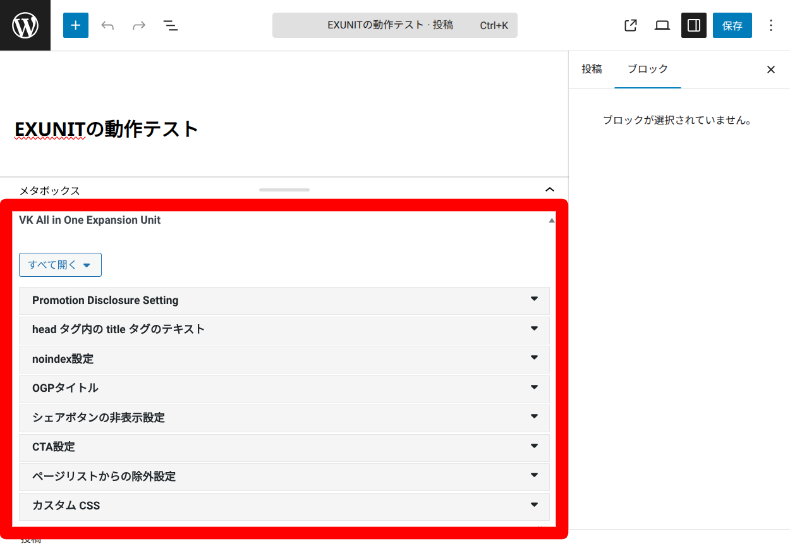The image size is (790, 548).
Task: Expand the noindex設定 section
Action: [x=284, y=359]
